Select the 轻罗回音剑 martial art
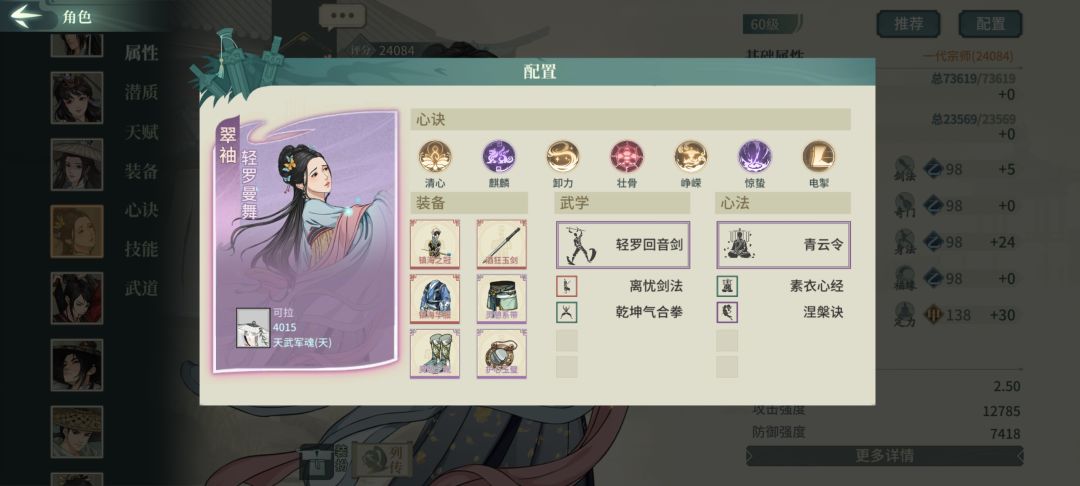 (x=623, y=244)
